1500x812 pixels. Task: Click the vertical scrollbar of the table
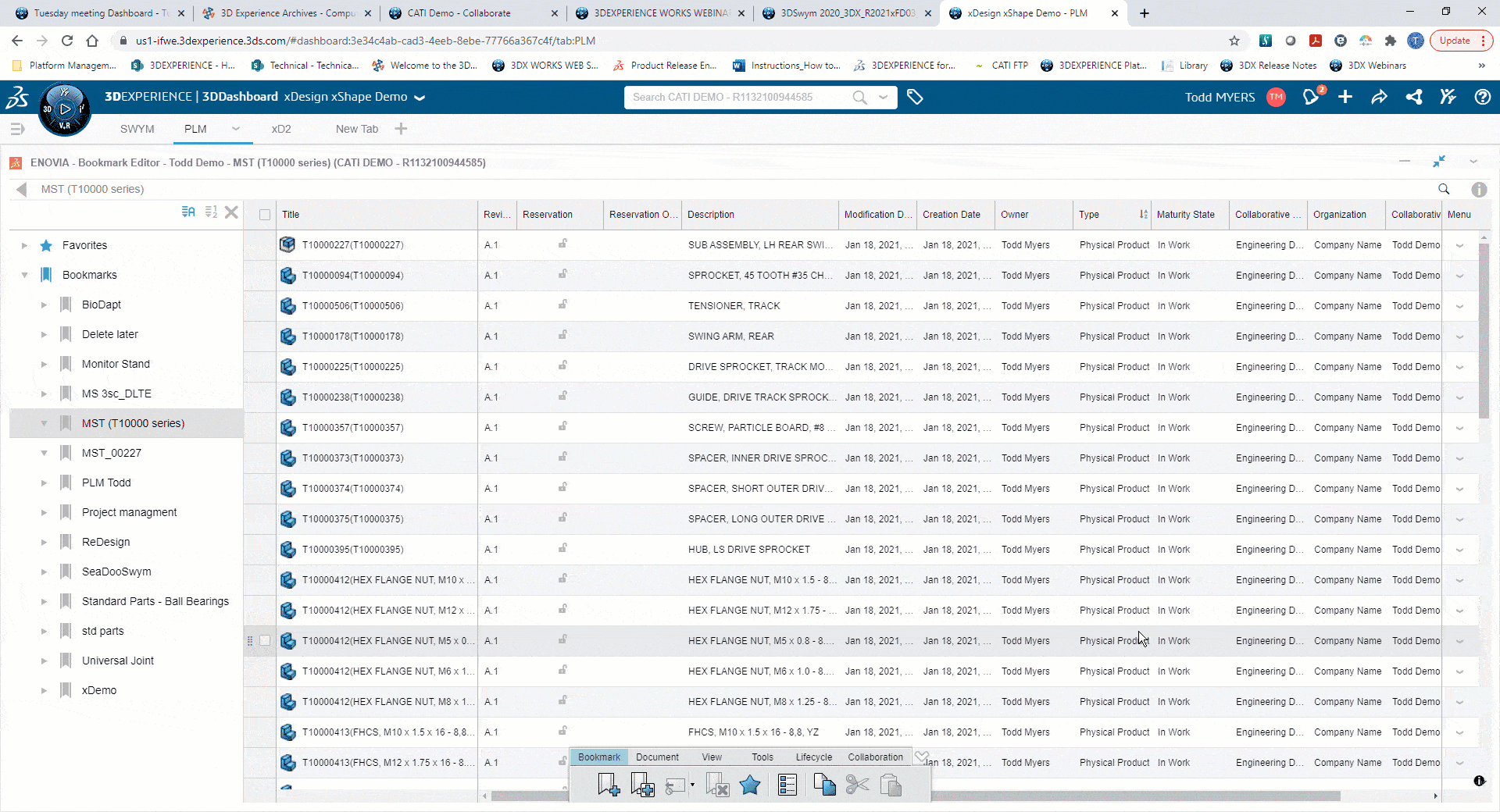(1483, 330)
